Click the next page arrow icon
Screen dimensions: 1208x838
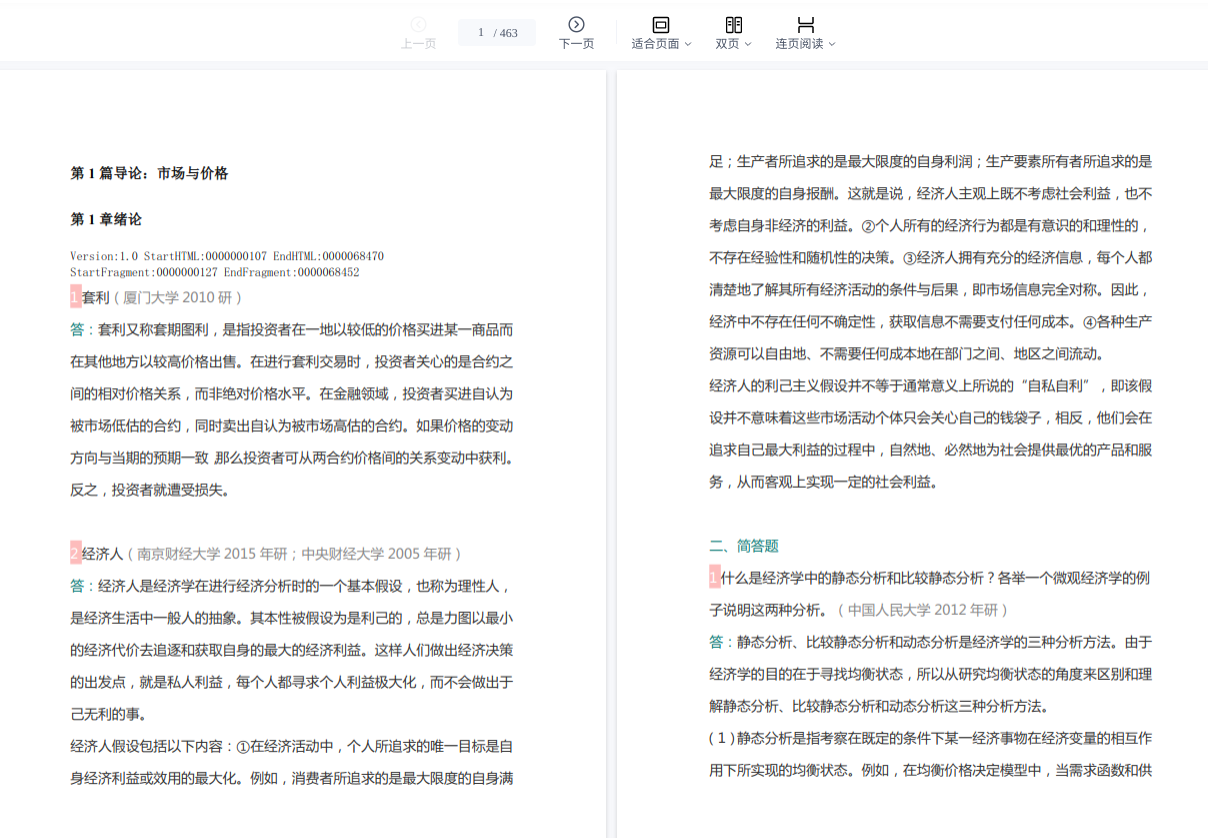coord(576,25)
